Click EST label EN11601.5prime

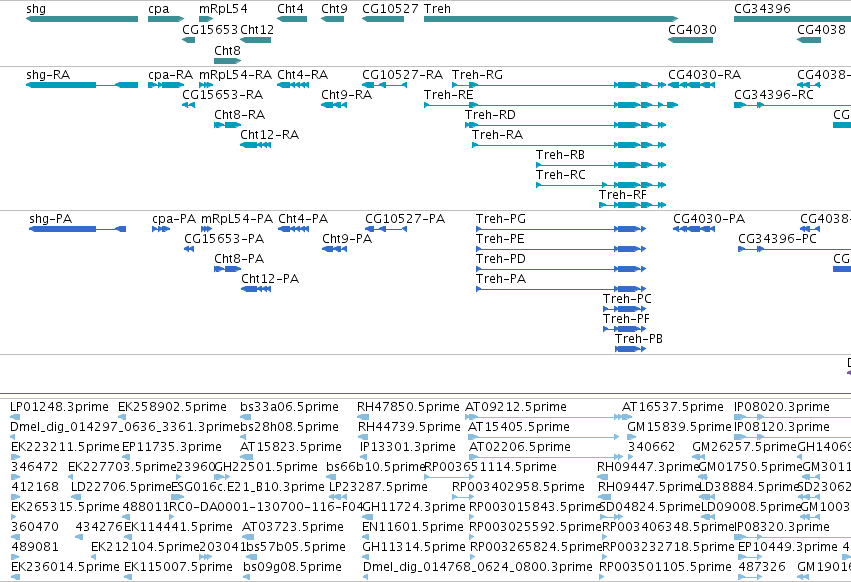point(412,527)
